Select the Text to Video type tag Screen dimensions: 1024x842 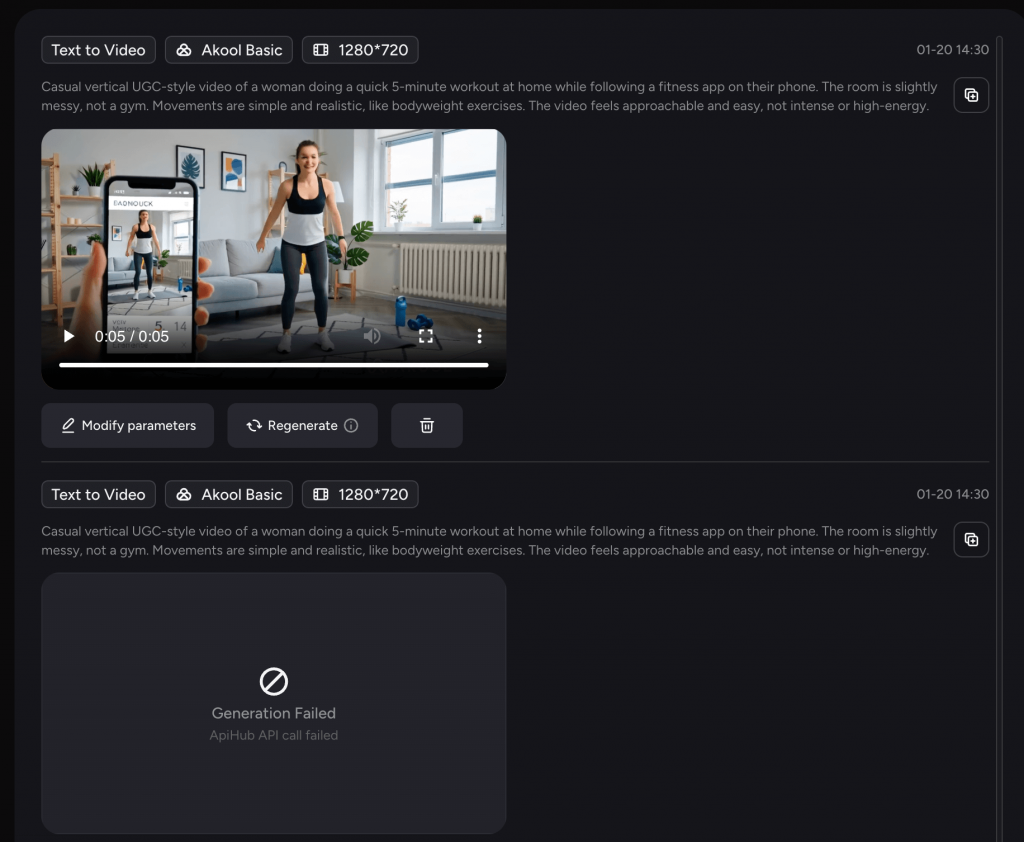(x=98, y=49)
